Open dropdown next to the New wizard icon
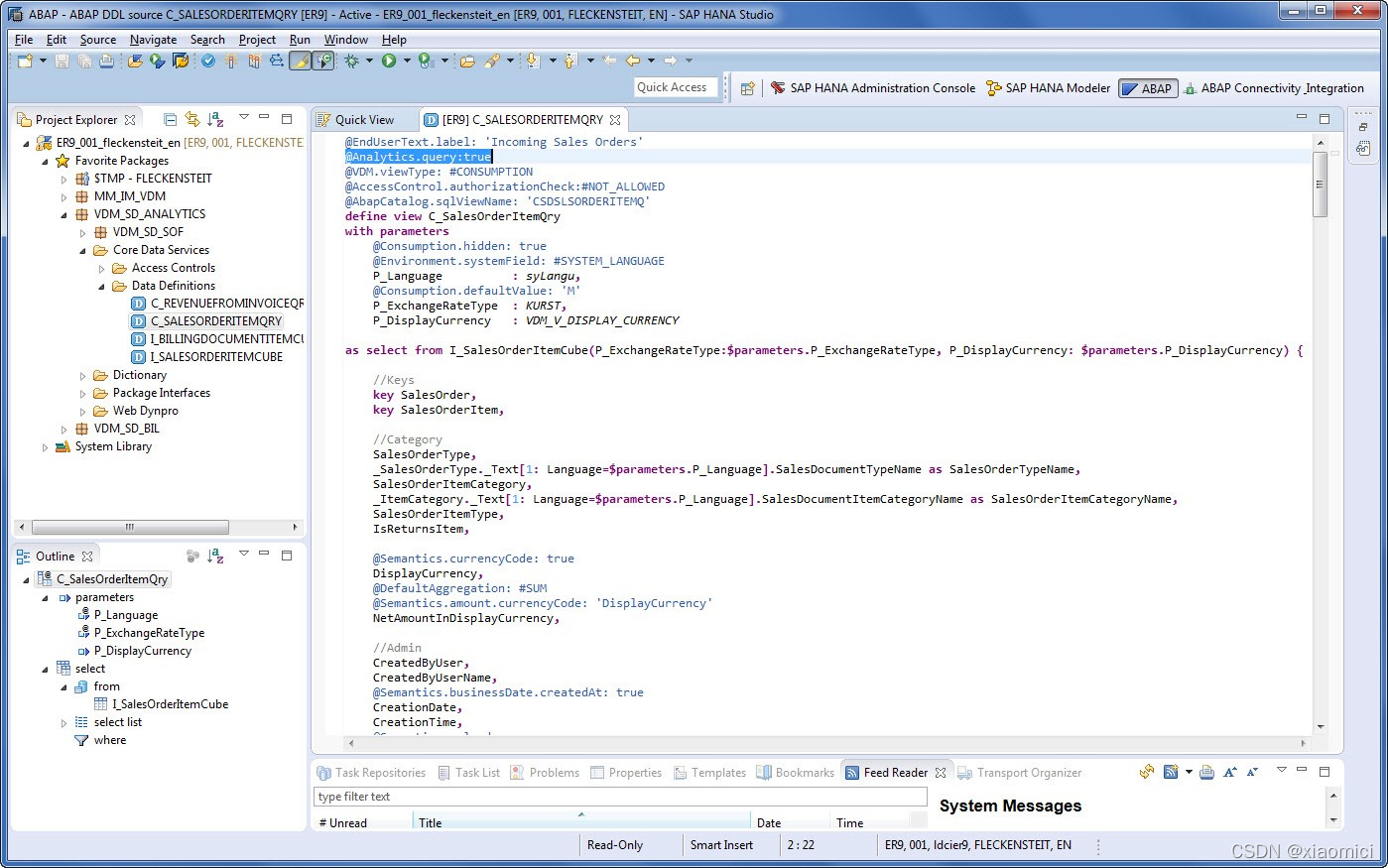Viewport: 1388px width, 868px height. point(43,61)
